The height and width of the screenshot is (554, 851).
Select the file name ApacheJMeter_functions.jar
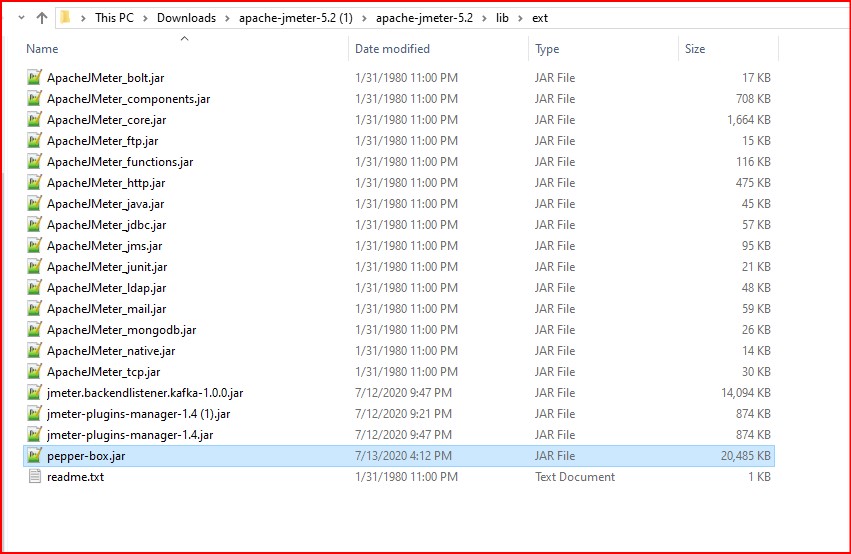tap(120, 162)
